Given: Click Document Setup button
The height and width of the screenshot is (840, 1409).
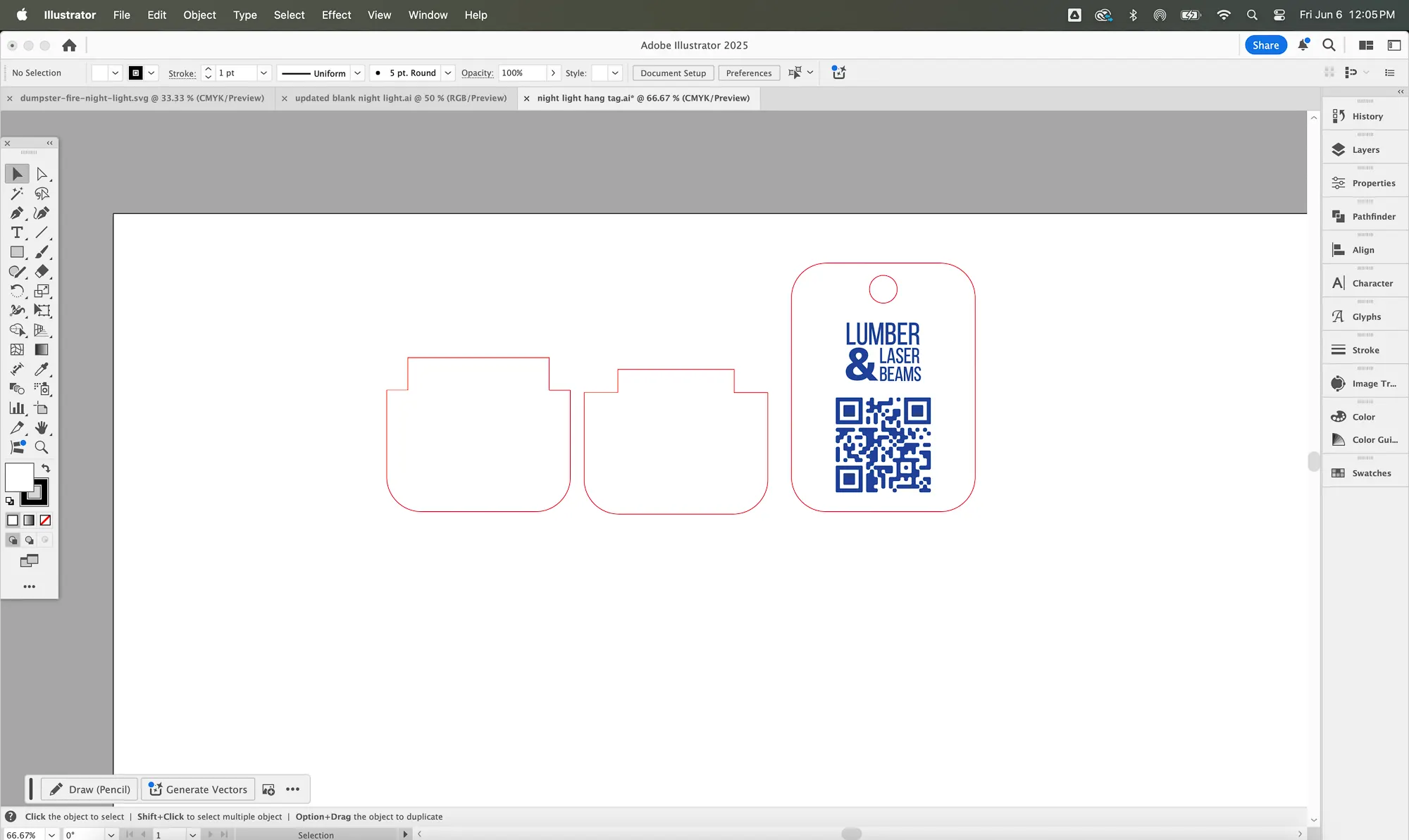Looking at the screenshot, I should click(x=673, y=73).
